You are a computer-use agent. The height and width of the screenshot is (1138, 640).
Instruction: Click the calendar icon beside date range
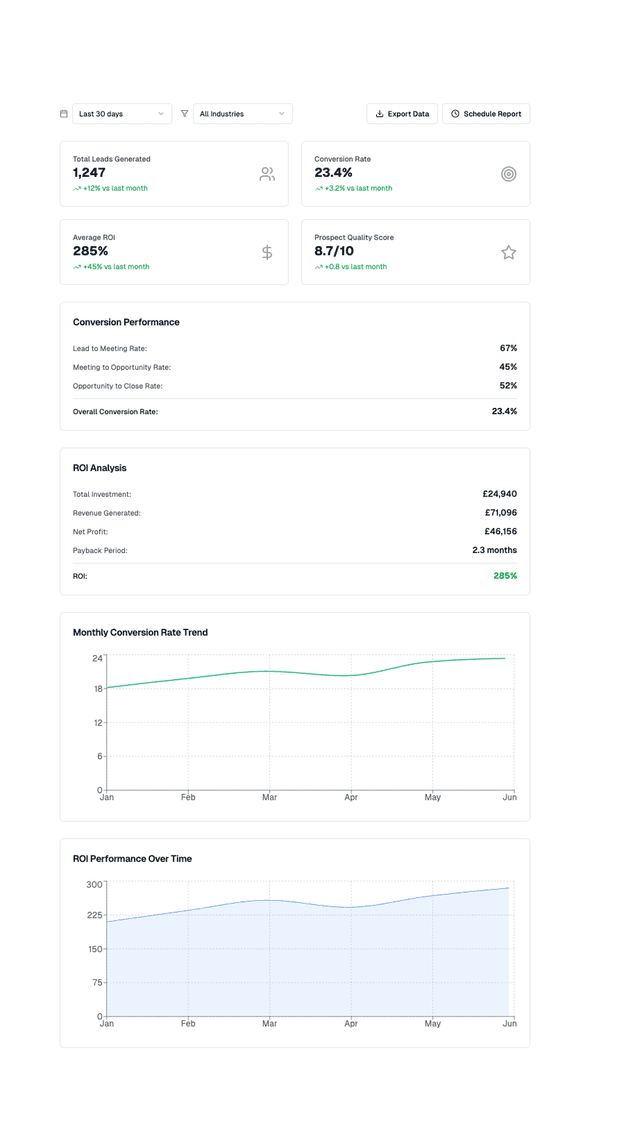coord(64,114)
